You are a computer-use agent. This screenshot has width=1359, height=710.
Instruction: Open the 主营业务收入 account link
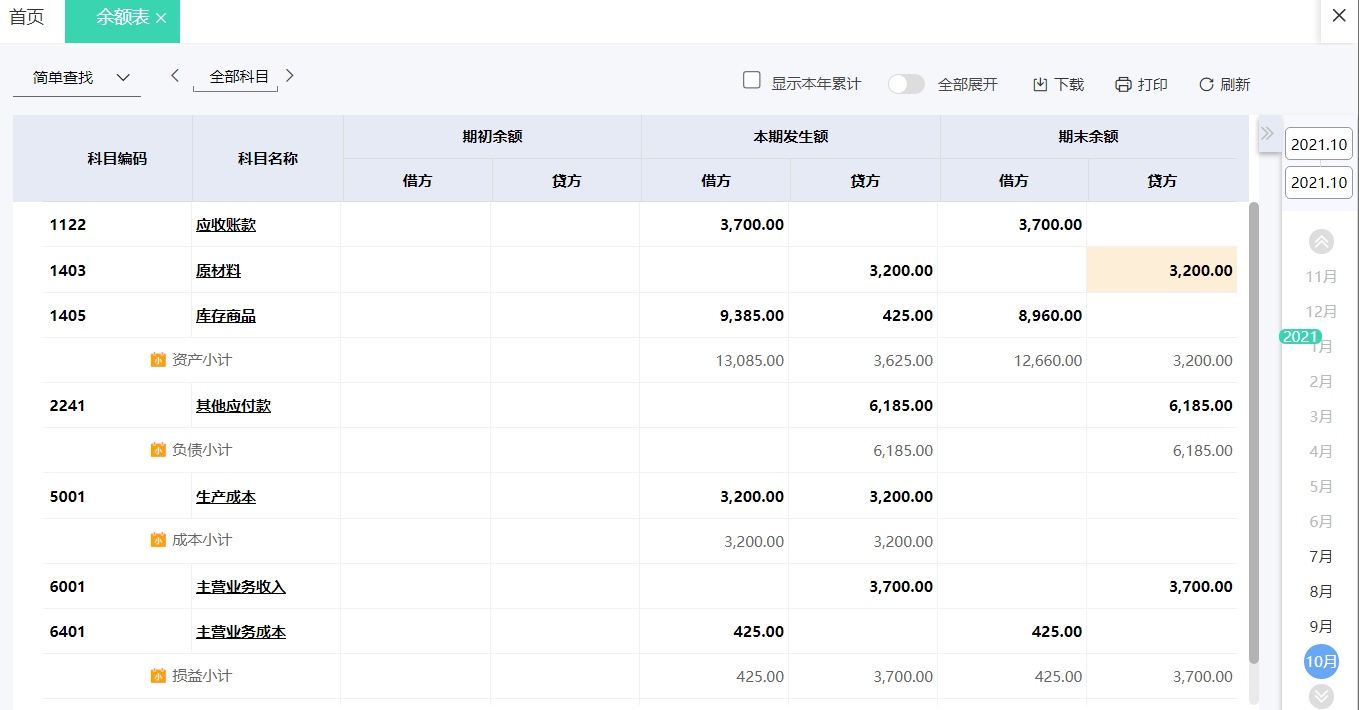click(241, 587)
